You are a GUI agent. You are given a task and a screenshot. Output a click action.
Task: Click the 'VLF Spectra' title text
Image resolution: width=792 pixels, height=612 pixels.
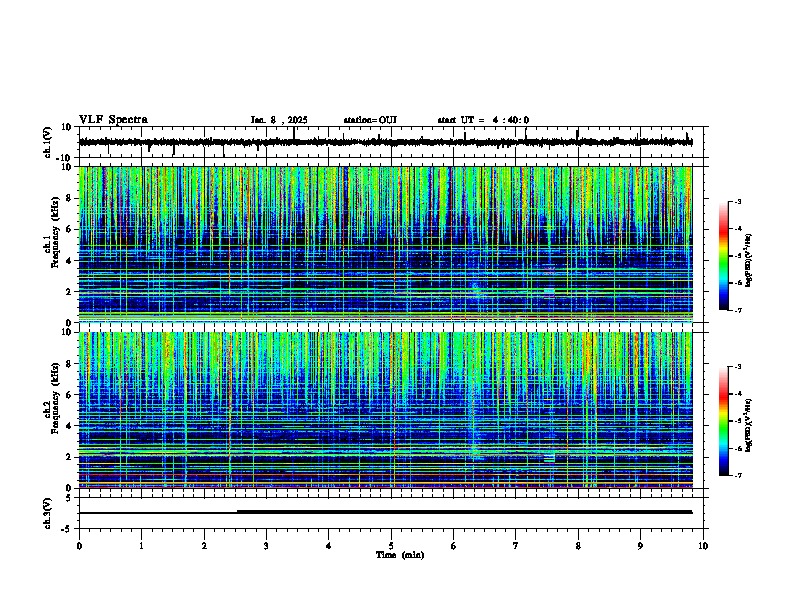pyautogui.click(x=113, y=120)
